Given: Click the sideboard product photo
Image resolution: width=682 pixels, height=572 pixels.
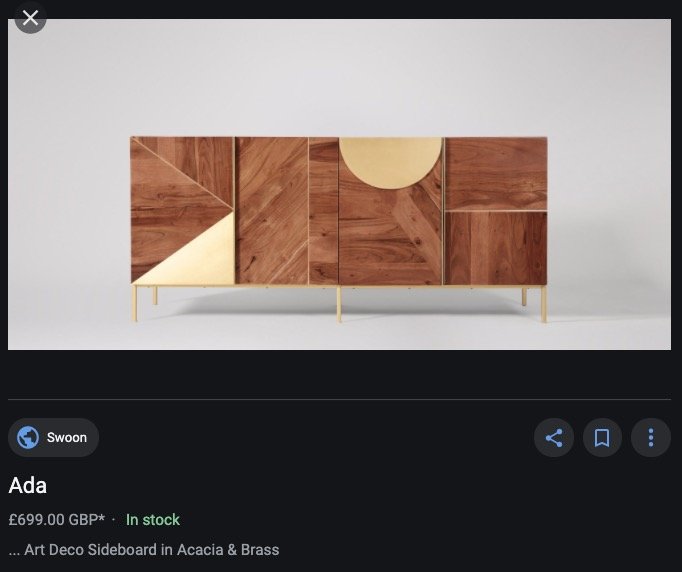Looking at the screenshot, I should [x=339, y=184].
